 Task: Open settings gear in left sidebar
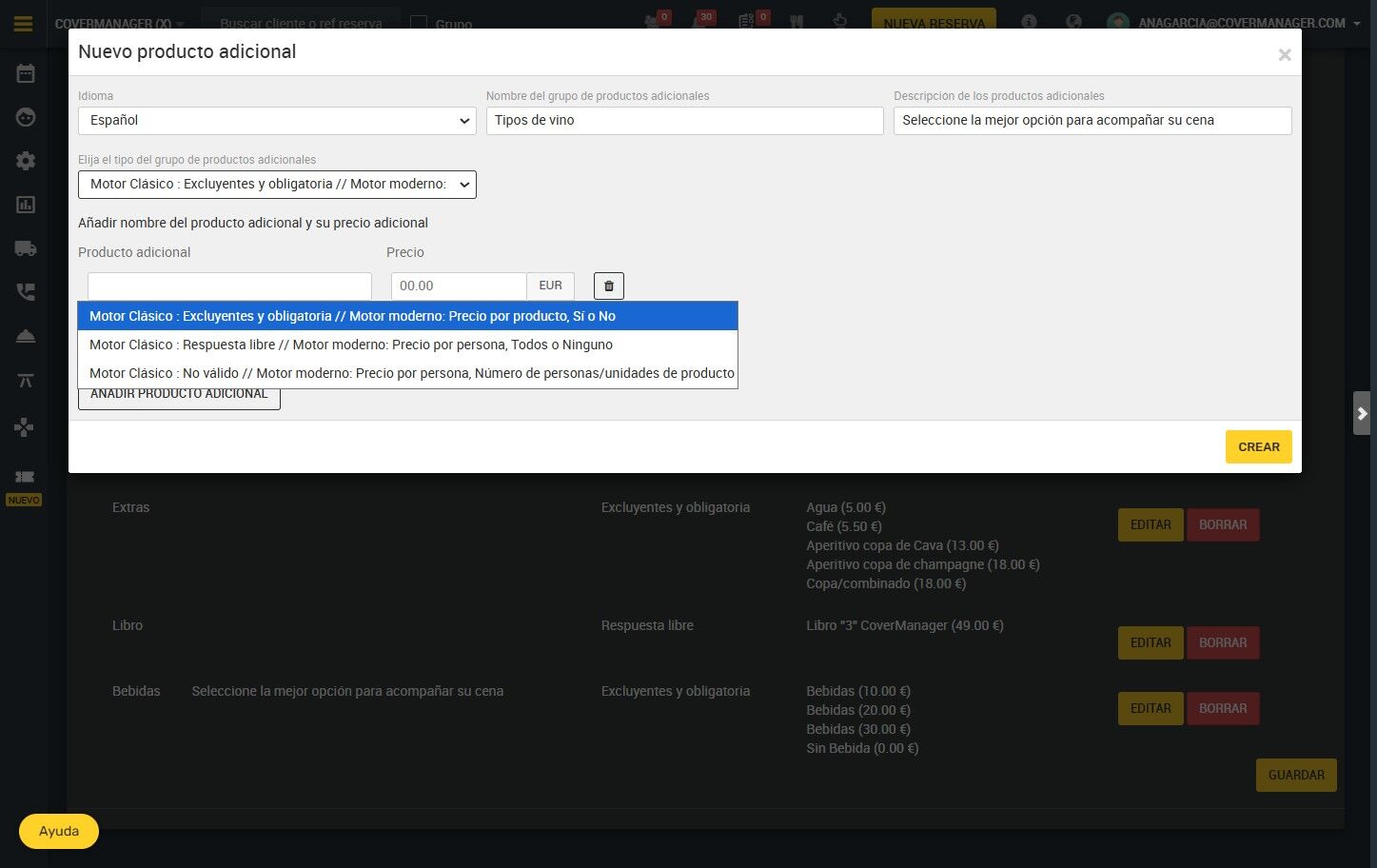tap(26, 161)
